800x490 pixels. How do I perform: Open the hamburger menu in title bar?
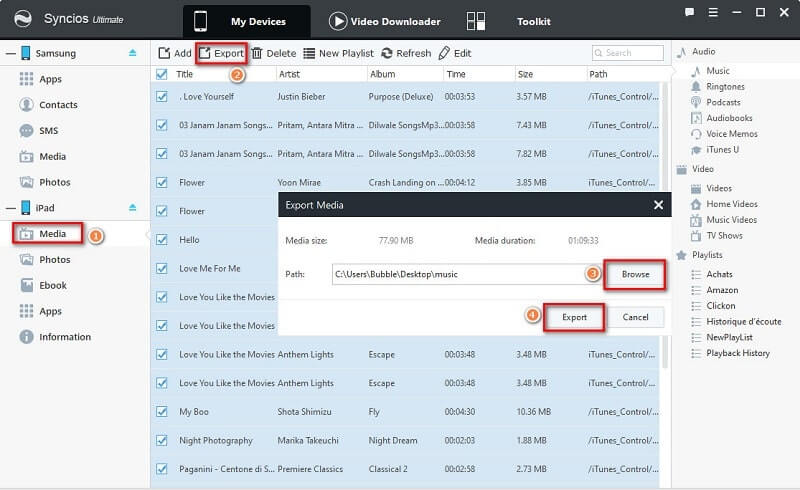[x=713, y=12]
